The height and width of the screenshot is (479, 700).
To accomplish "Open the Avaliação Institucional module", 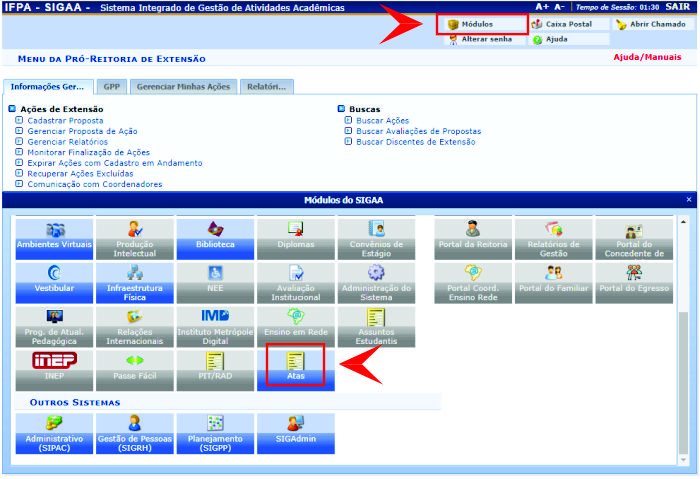I will (296, 283).
